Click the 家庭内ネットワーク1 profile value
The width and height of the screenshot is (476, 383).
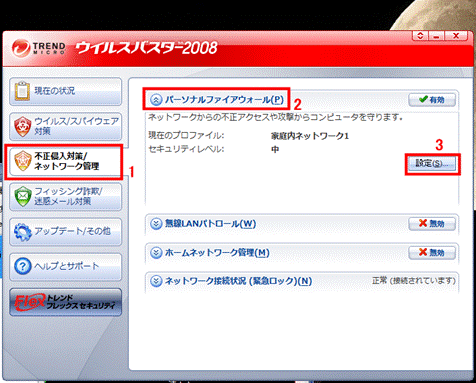click(310, 136)
